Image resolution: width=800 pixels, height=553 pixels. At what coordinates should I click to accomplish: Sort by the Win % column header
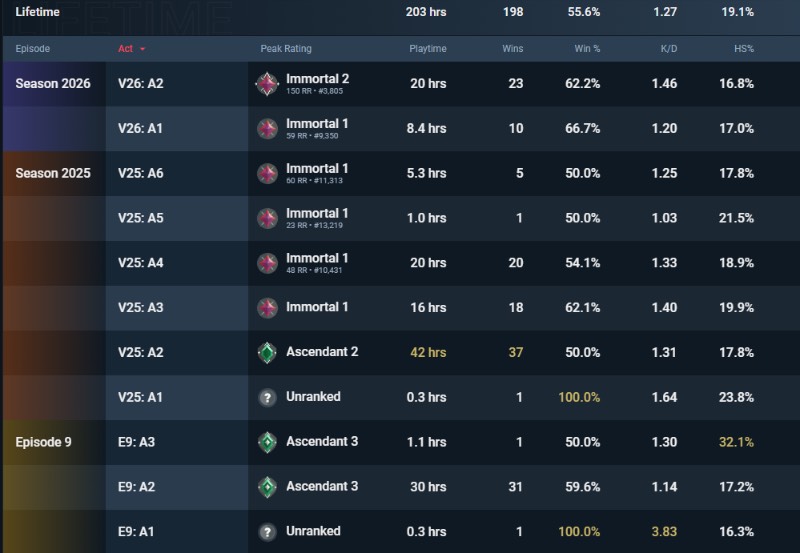click(x=587, y=48)
